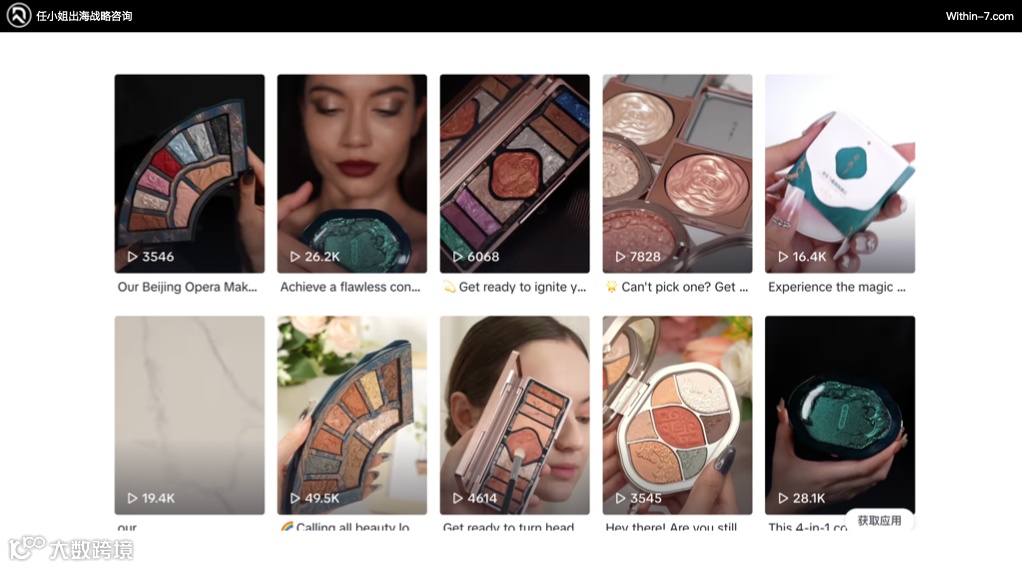
Task: Click the play icon beside 16.4K views
Action: tap(783, 257)
